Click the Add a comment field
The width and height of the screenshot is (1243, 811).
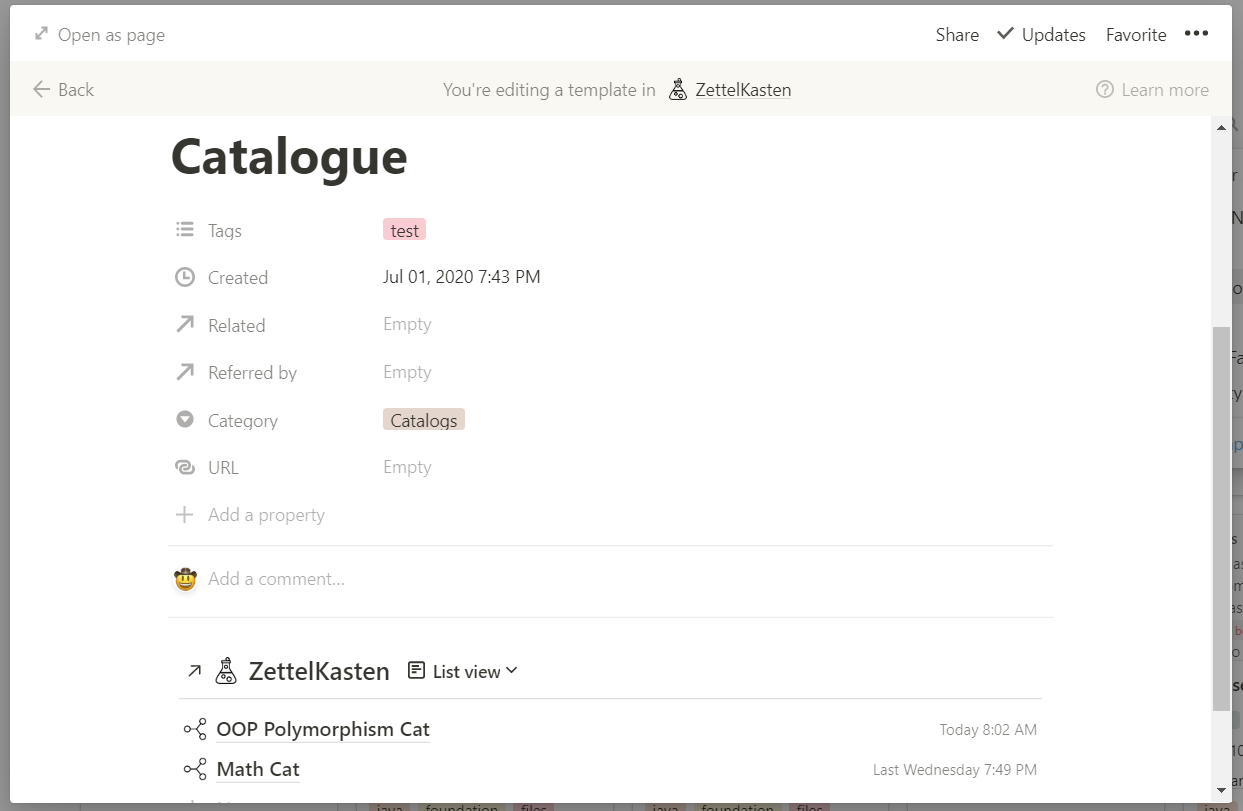276,579
